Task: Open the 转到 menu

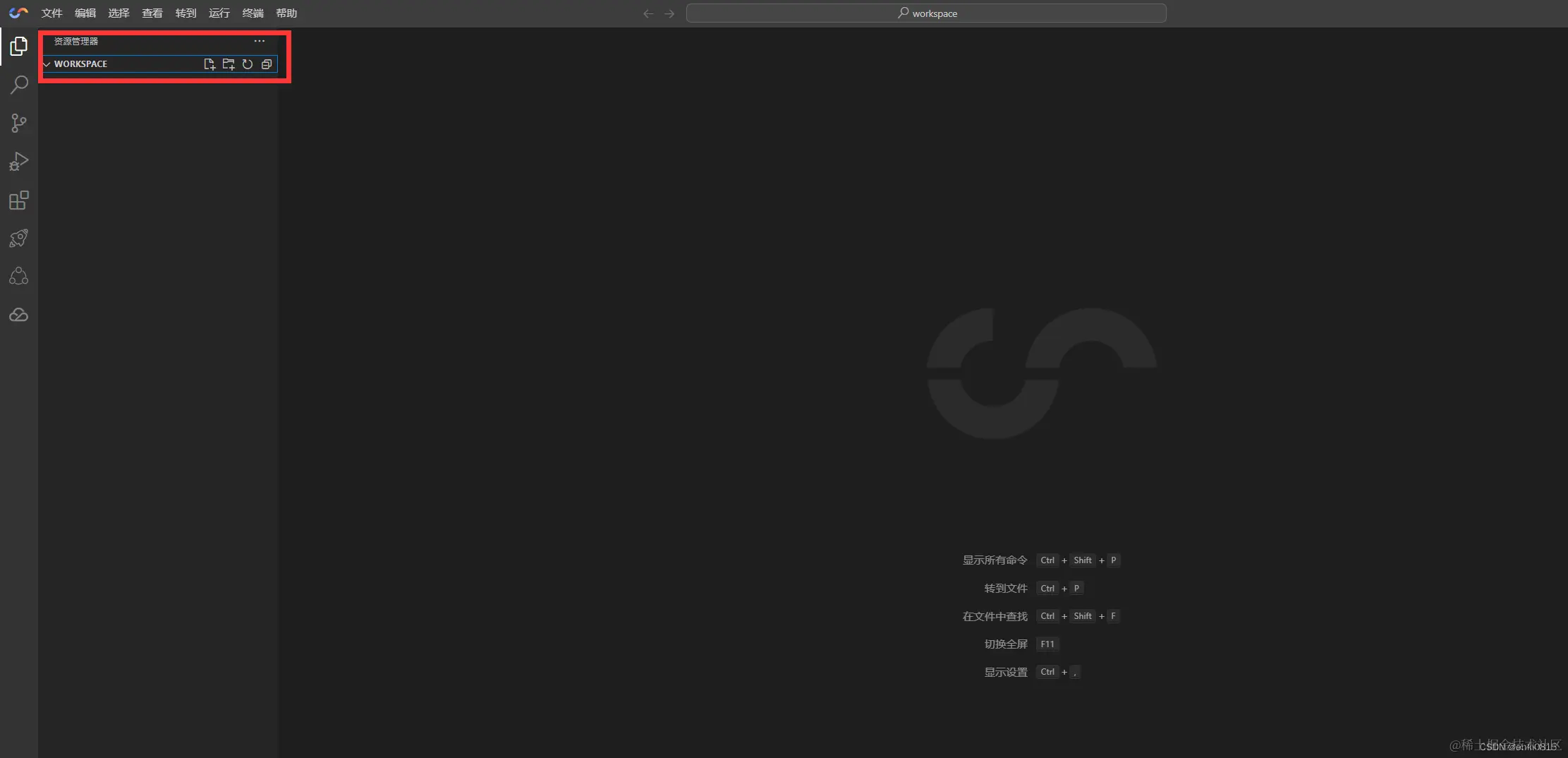Action: (x=186, y=13)
